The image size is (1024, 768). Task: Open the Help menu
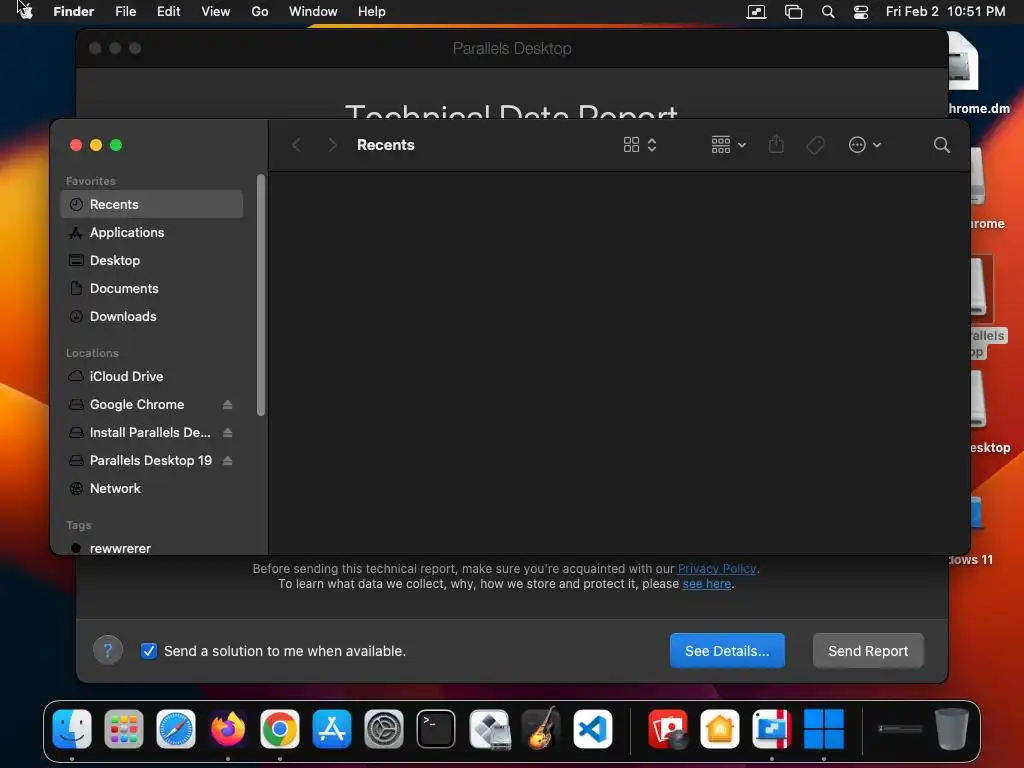(x=371, y=11)
